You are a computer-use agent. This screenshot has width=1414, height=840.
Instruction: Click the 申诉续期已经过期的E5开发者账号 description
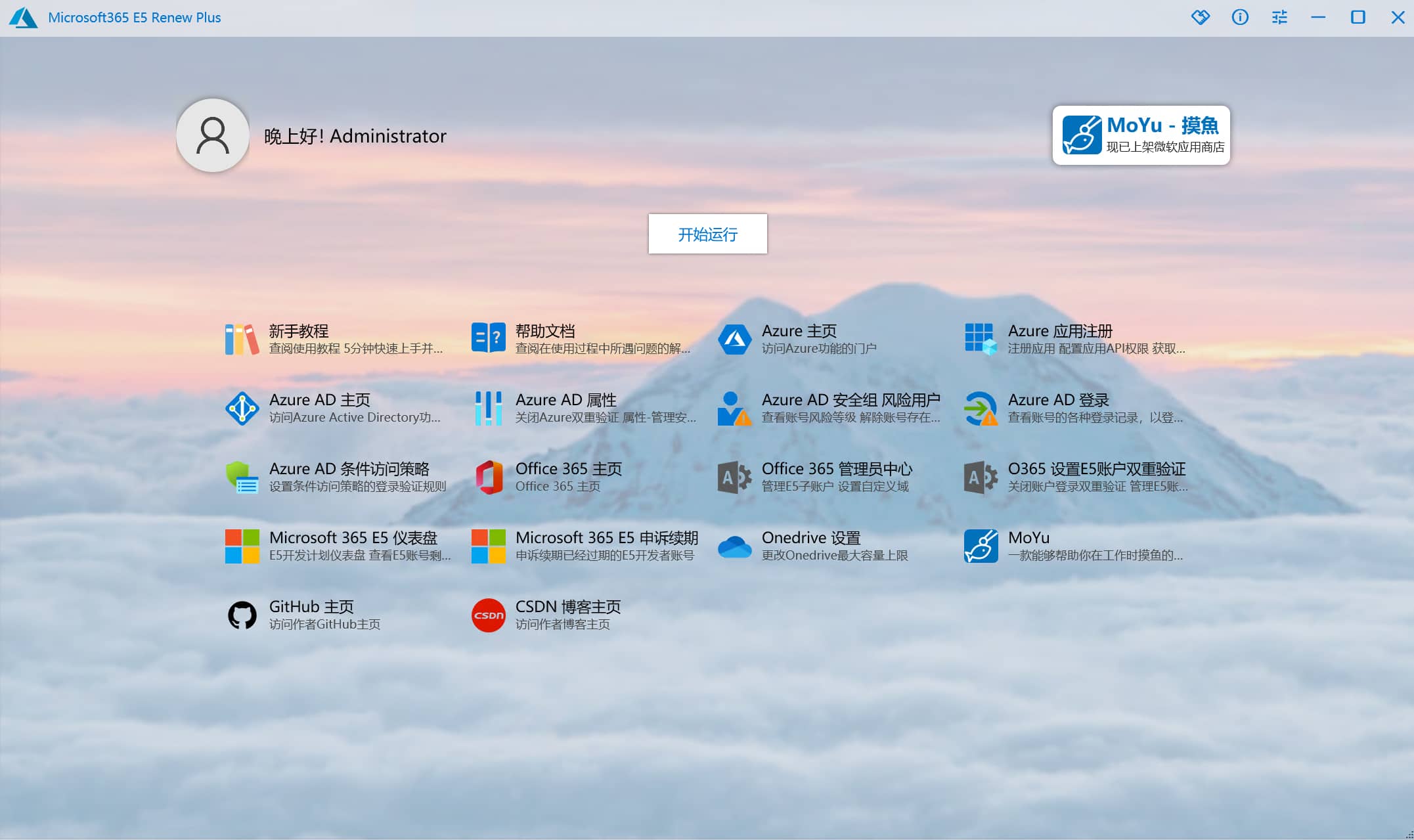(605, 556)
